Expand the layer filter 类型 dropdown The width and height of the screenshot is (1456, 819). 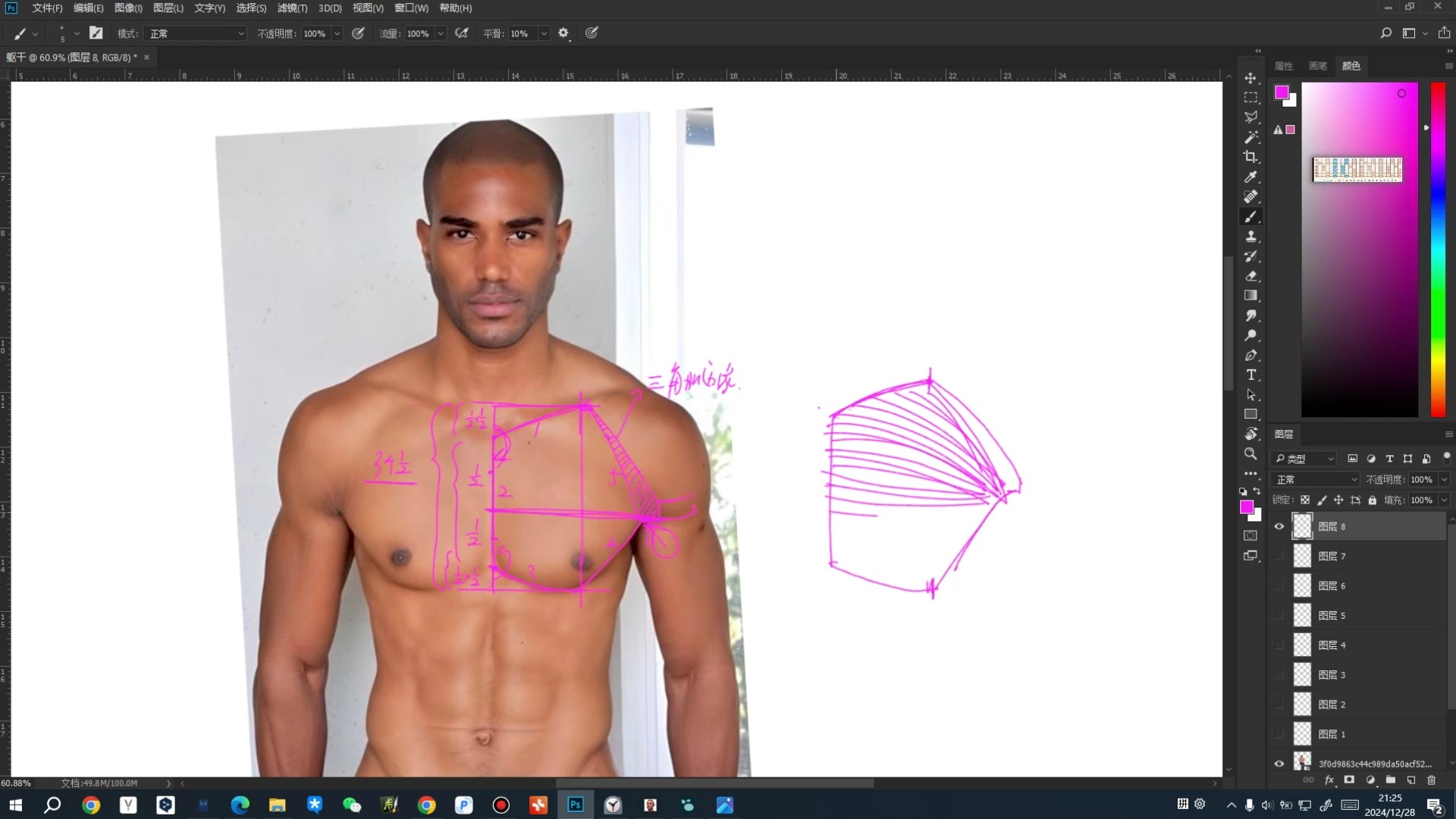coord(1304,459)
